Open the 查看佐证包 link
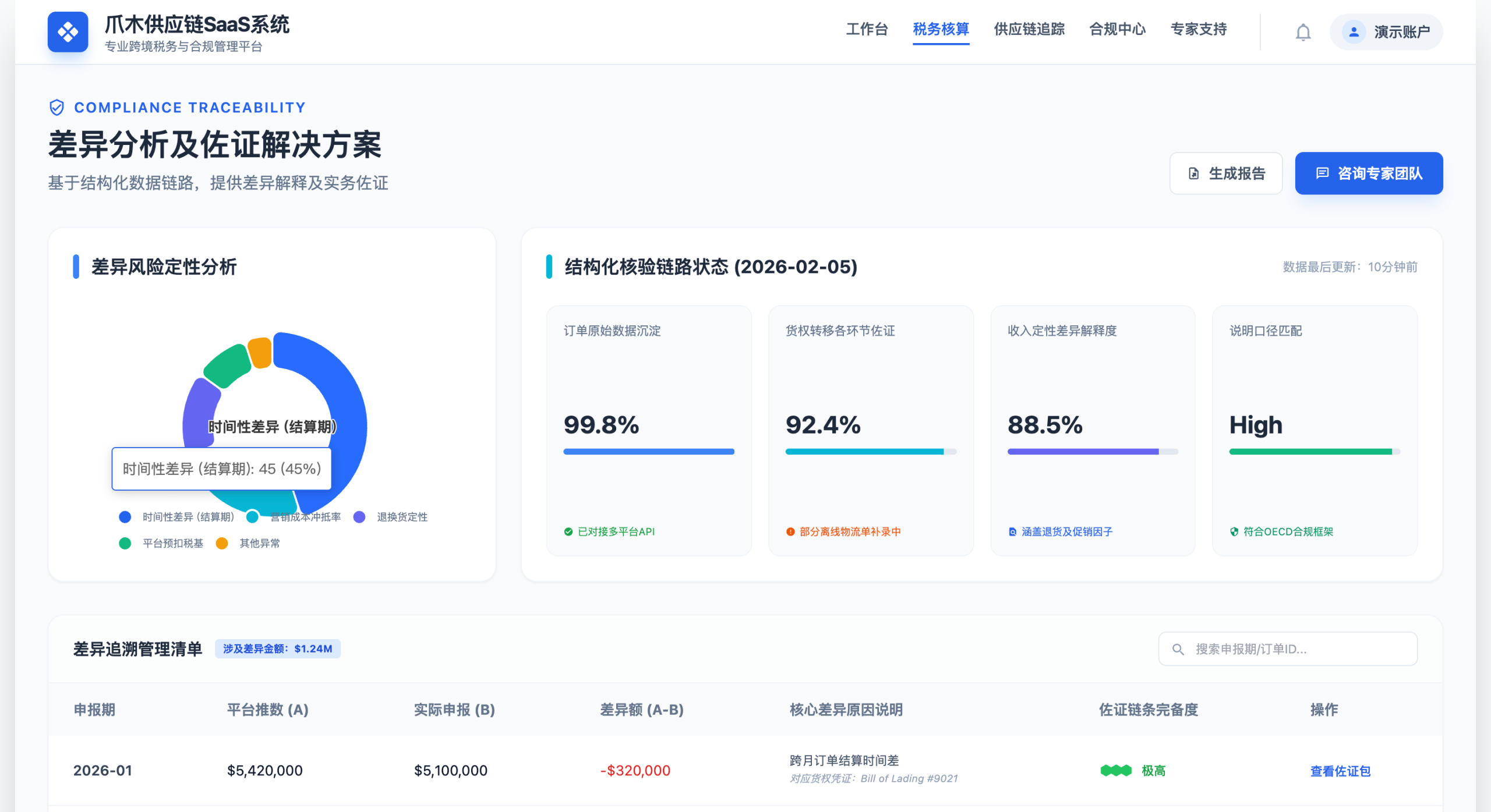This screenshot has width=1491, height=812. (x=1340, y=771)
